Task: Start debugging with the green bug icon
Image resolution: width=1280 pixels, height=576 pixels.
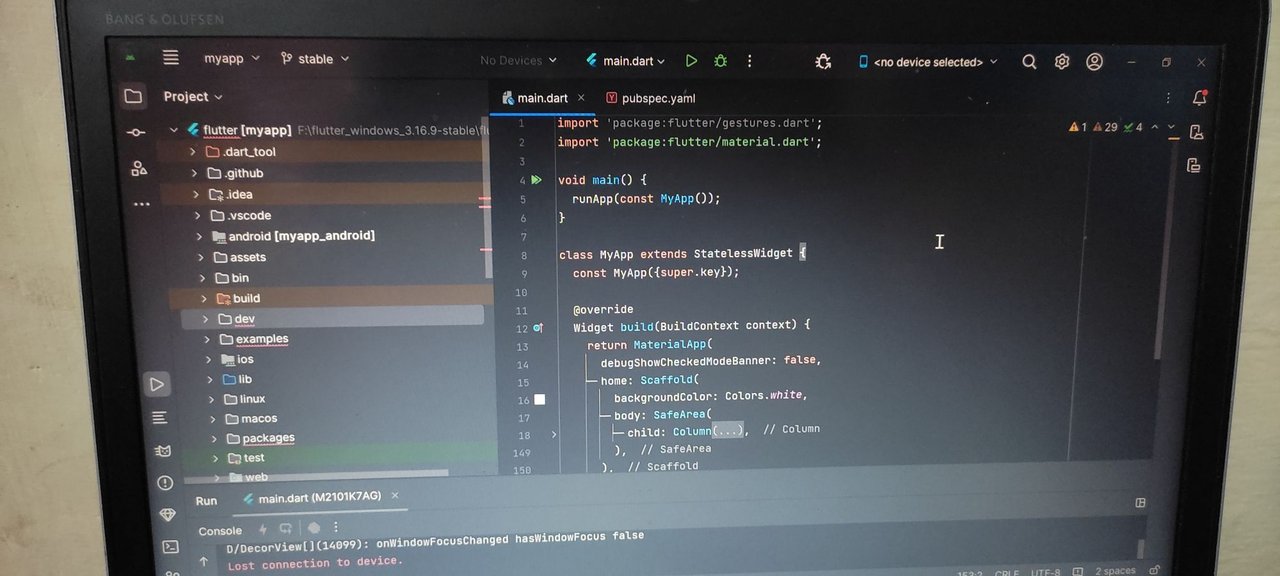Action: click(x=720, y=61)
